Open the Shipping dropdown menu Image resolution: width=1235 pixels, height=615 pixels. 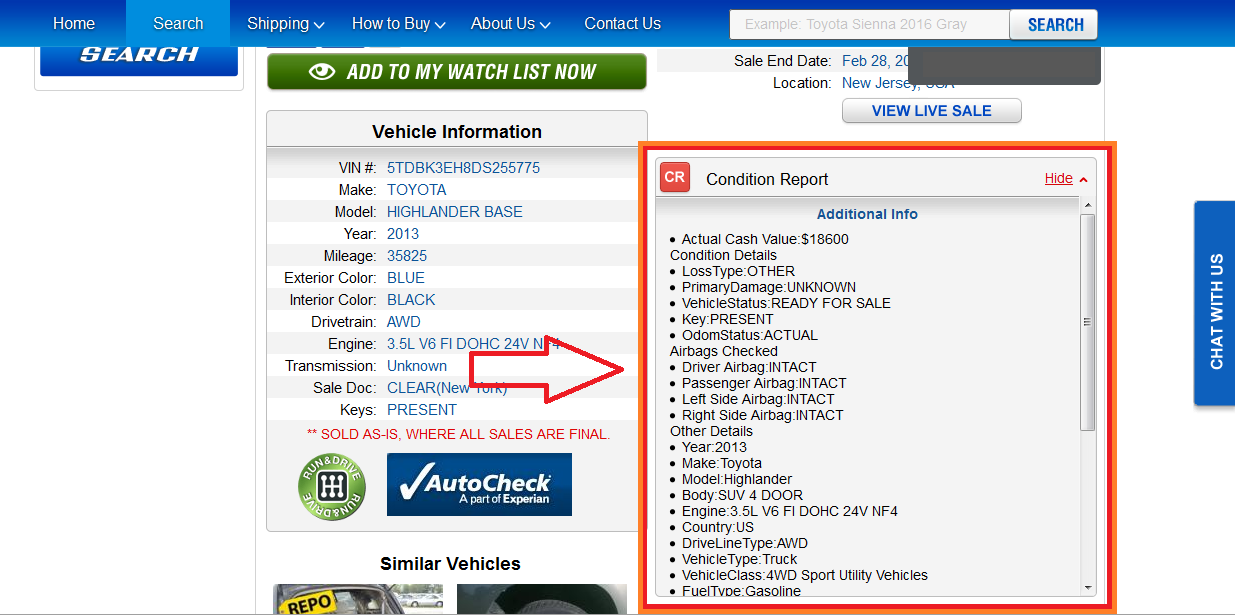click(x=286, y=23)
